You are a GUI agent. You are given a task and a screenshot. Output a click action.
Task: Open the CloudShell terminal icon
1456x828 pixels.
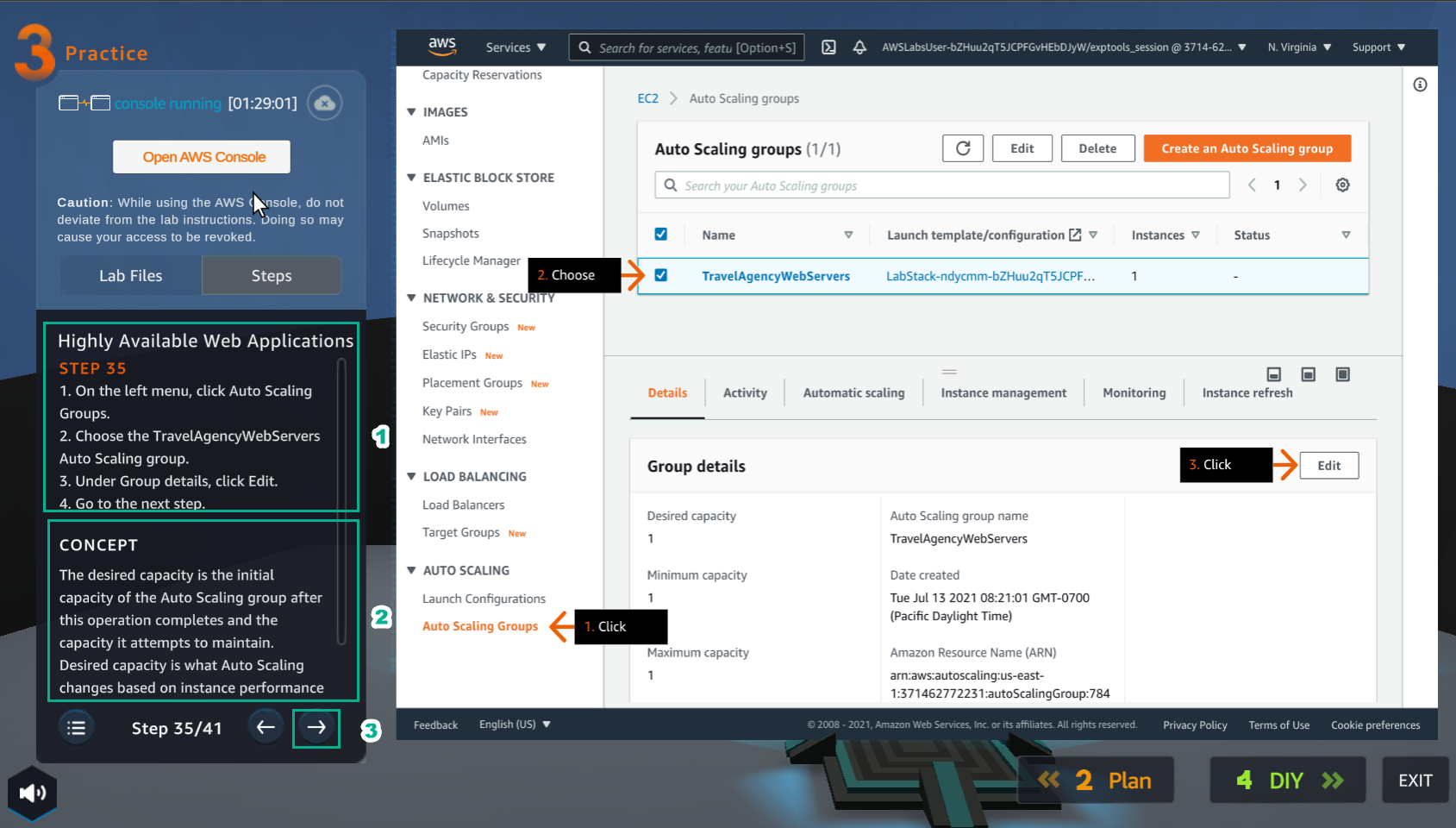tap(828, 47)
